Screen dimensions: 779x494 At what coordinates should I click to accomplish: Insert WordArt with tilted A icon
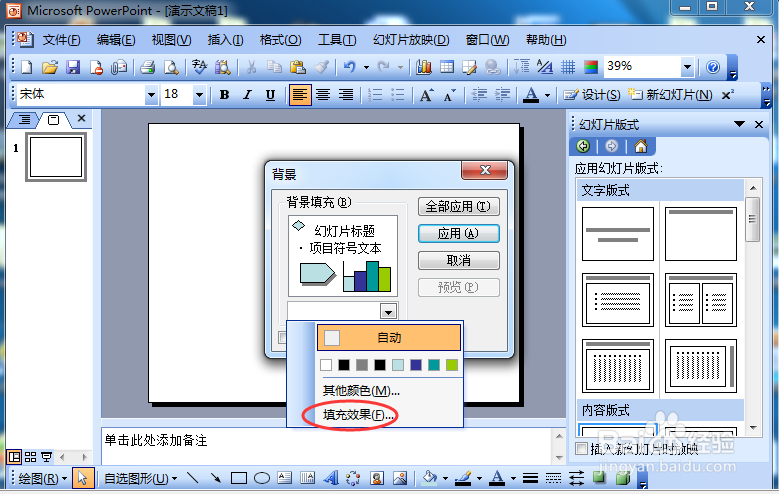point(330,479)
